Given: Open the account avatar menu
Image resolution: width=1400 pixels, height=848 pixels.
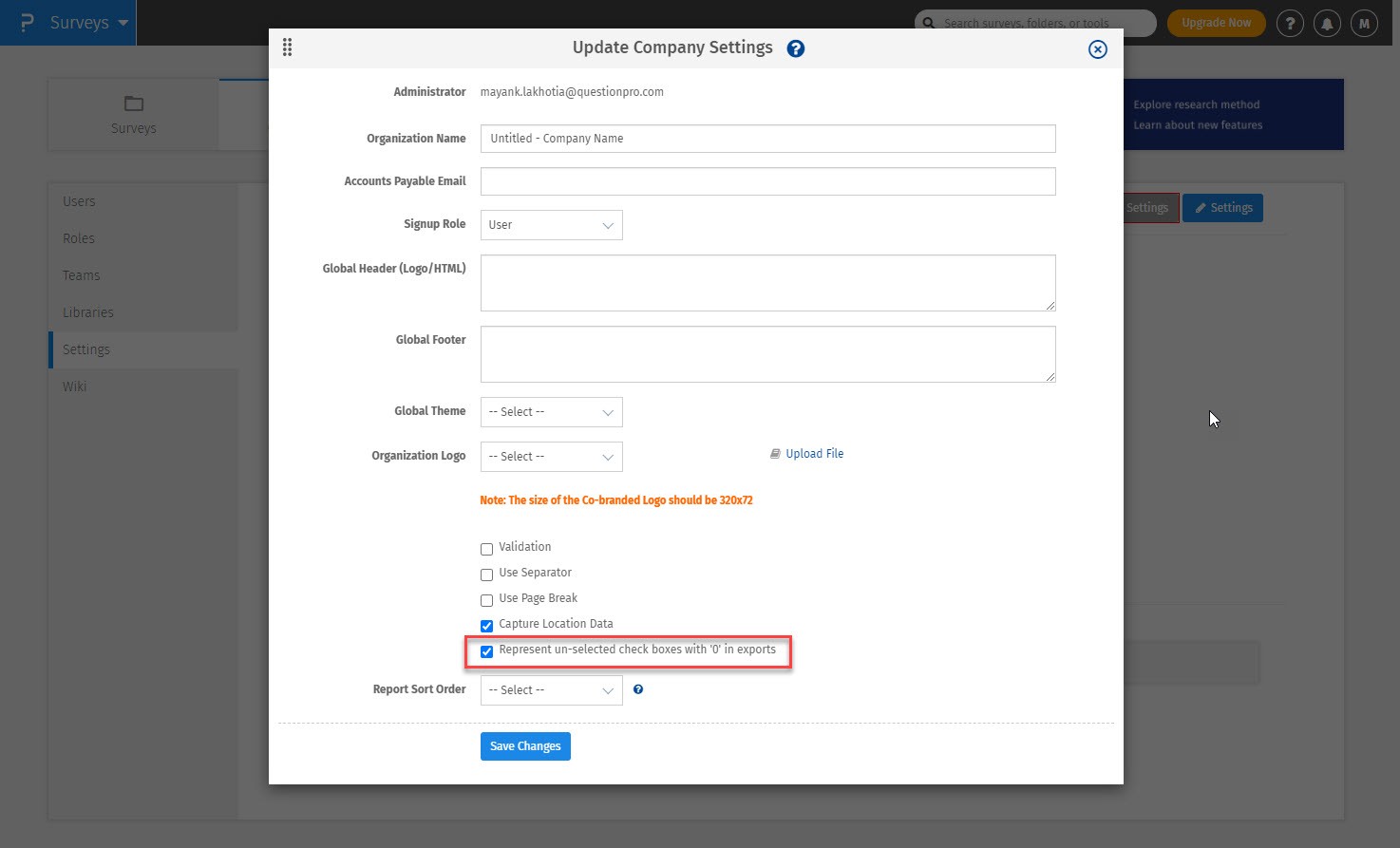Looking at the screenshot, I should click(x=1364, y=23).
